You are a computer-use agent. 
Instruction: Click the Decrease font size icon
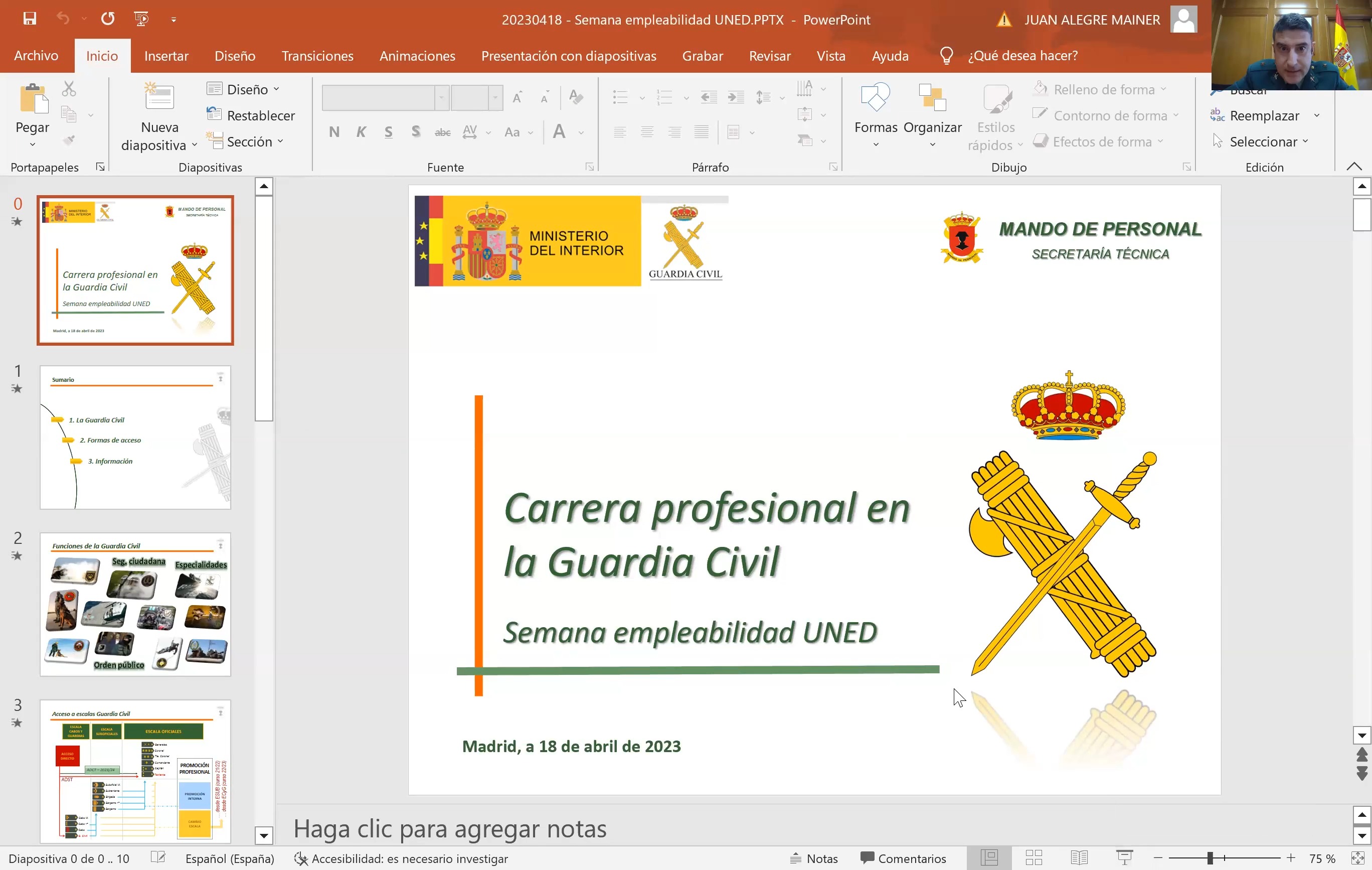pos(545,97)
